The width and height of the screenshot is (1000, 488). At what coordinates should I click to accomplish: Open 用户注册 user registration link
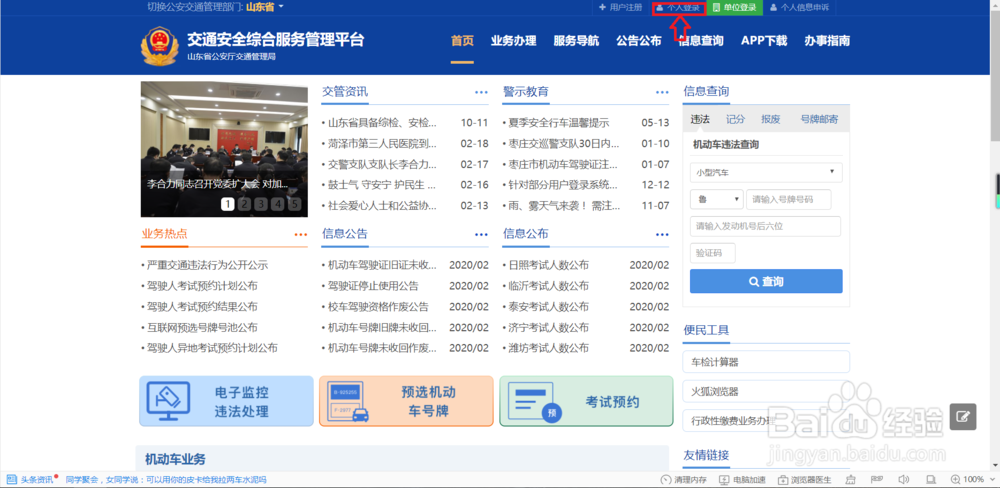pos(621,8)
